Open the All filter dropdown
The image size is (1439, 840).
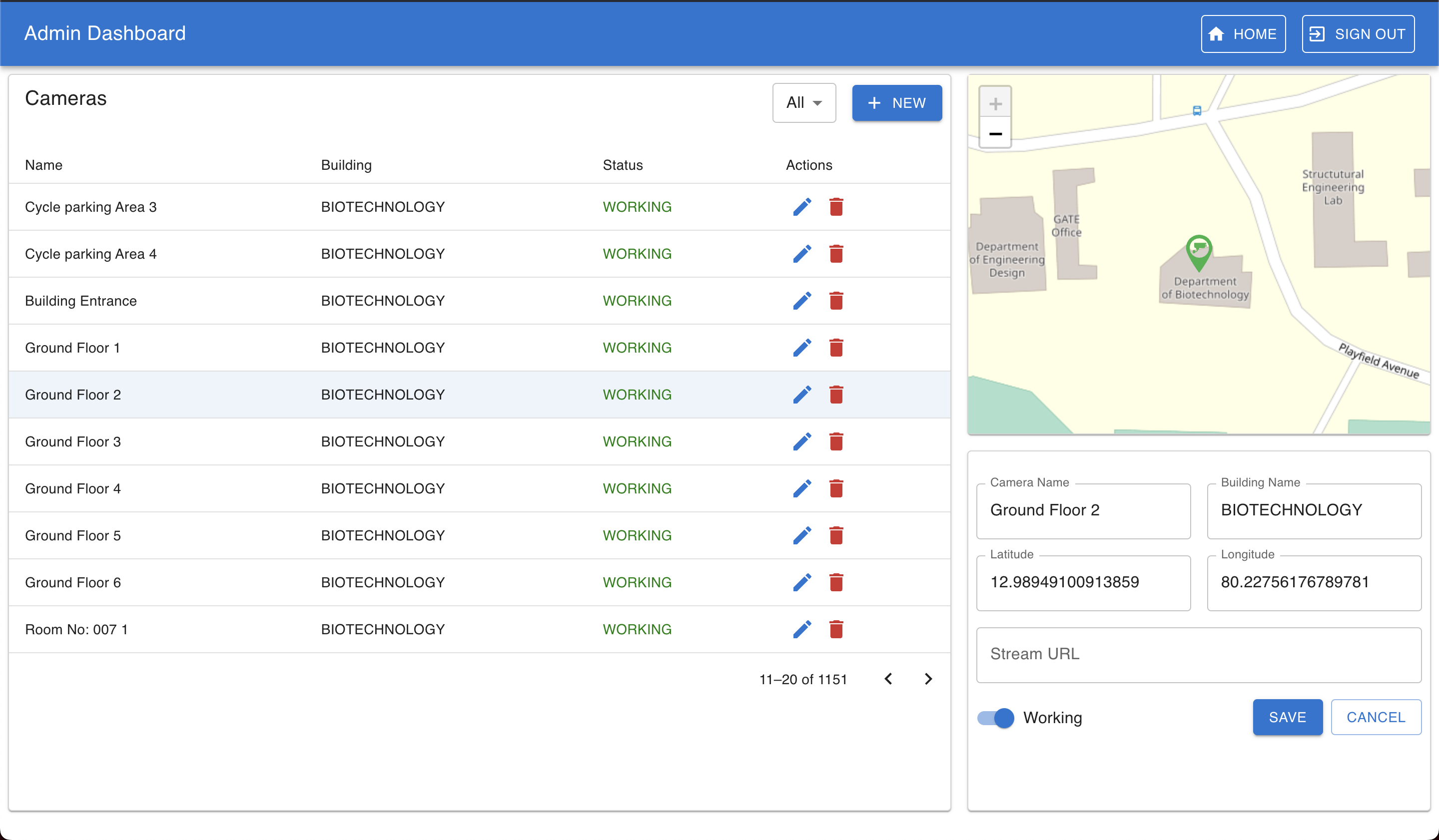(x=803, y=103)
